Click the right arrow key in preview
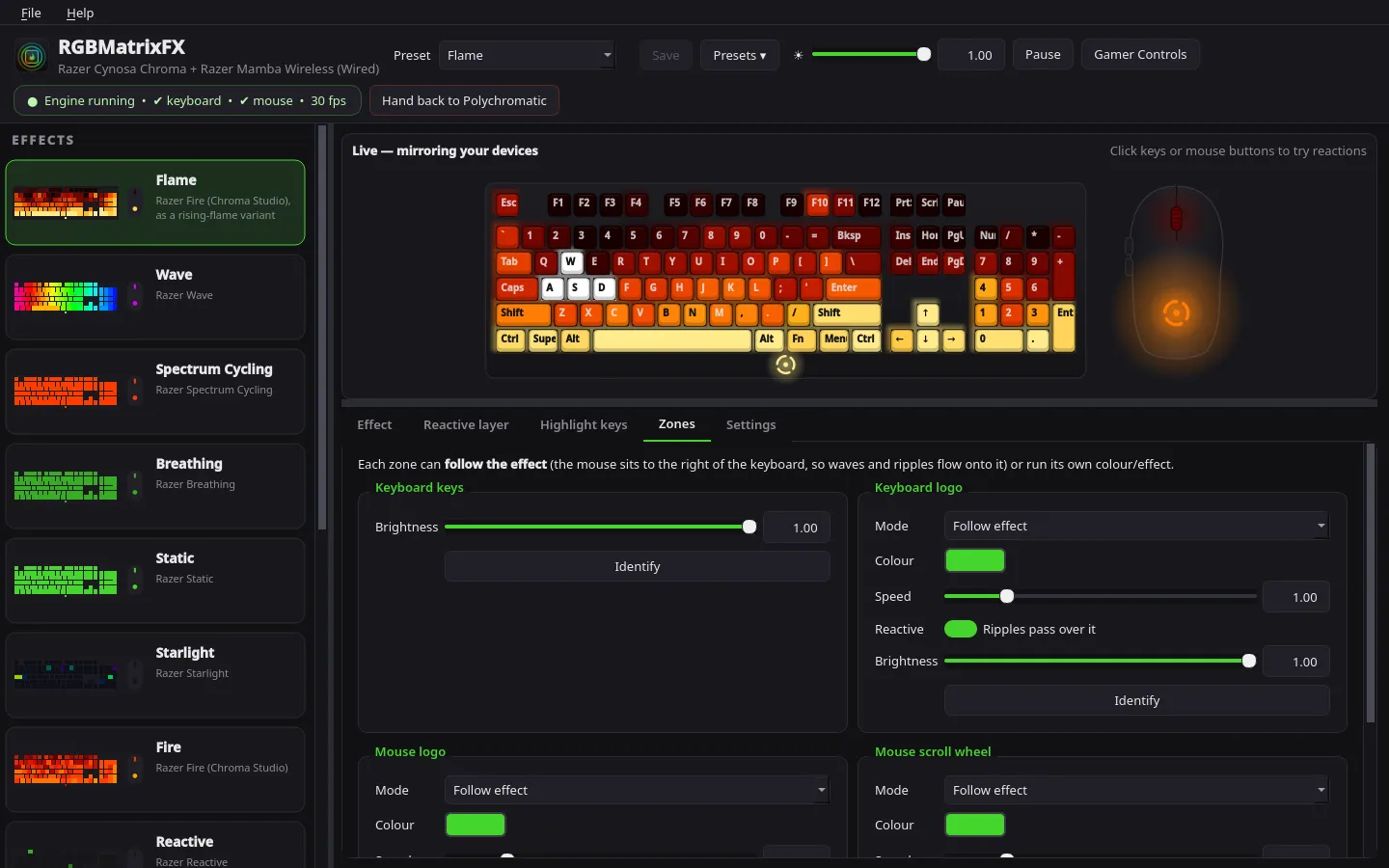Screen dimensions: 1389x868 tap(952, 339)
